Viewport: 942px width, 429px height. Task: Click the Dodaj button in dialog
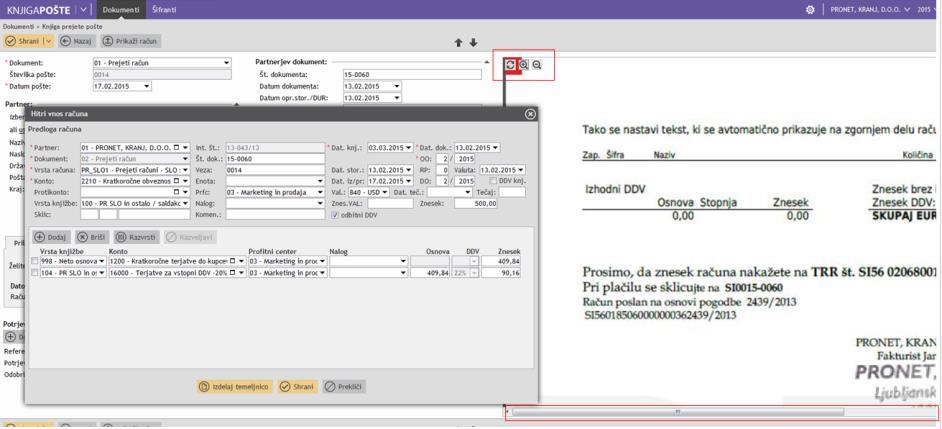[x=52, y=237]
